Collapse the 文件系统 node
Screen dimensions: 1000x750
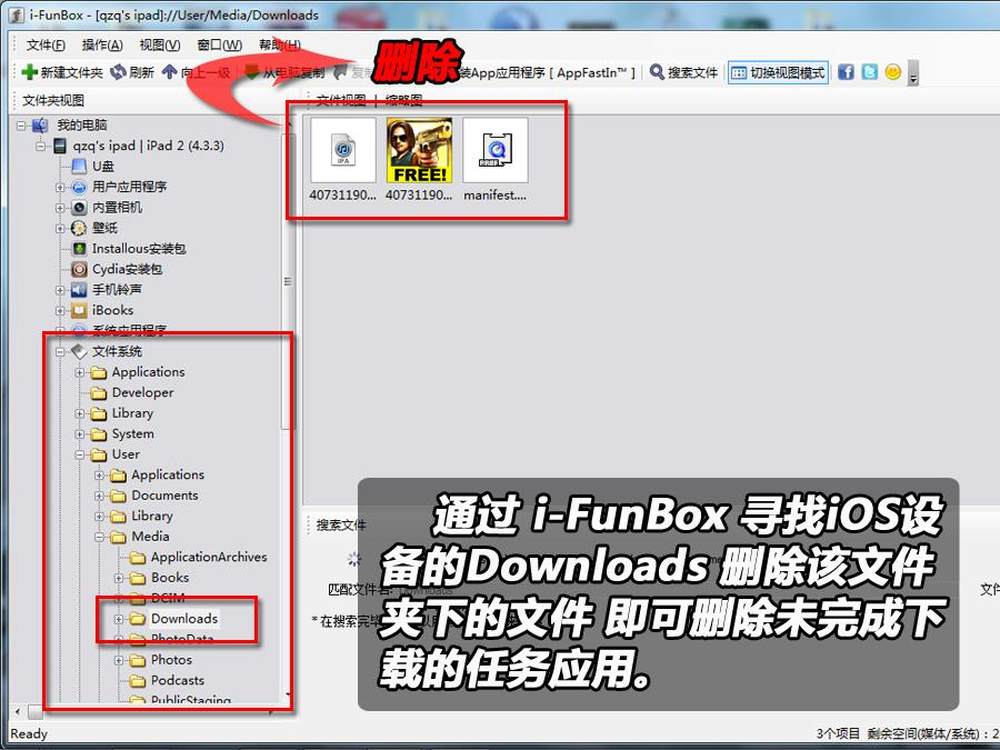(x=59, y=351)
